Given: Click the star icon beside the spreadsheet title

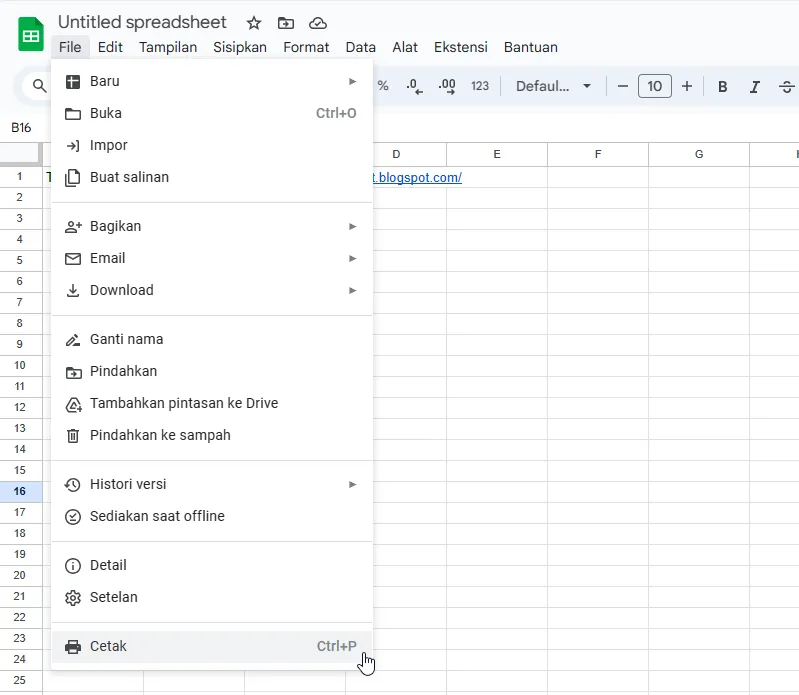Looking at the screenshot, I should coord(254,23).
